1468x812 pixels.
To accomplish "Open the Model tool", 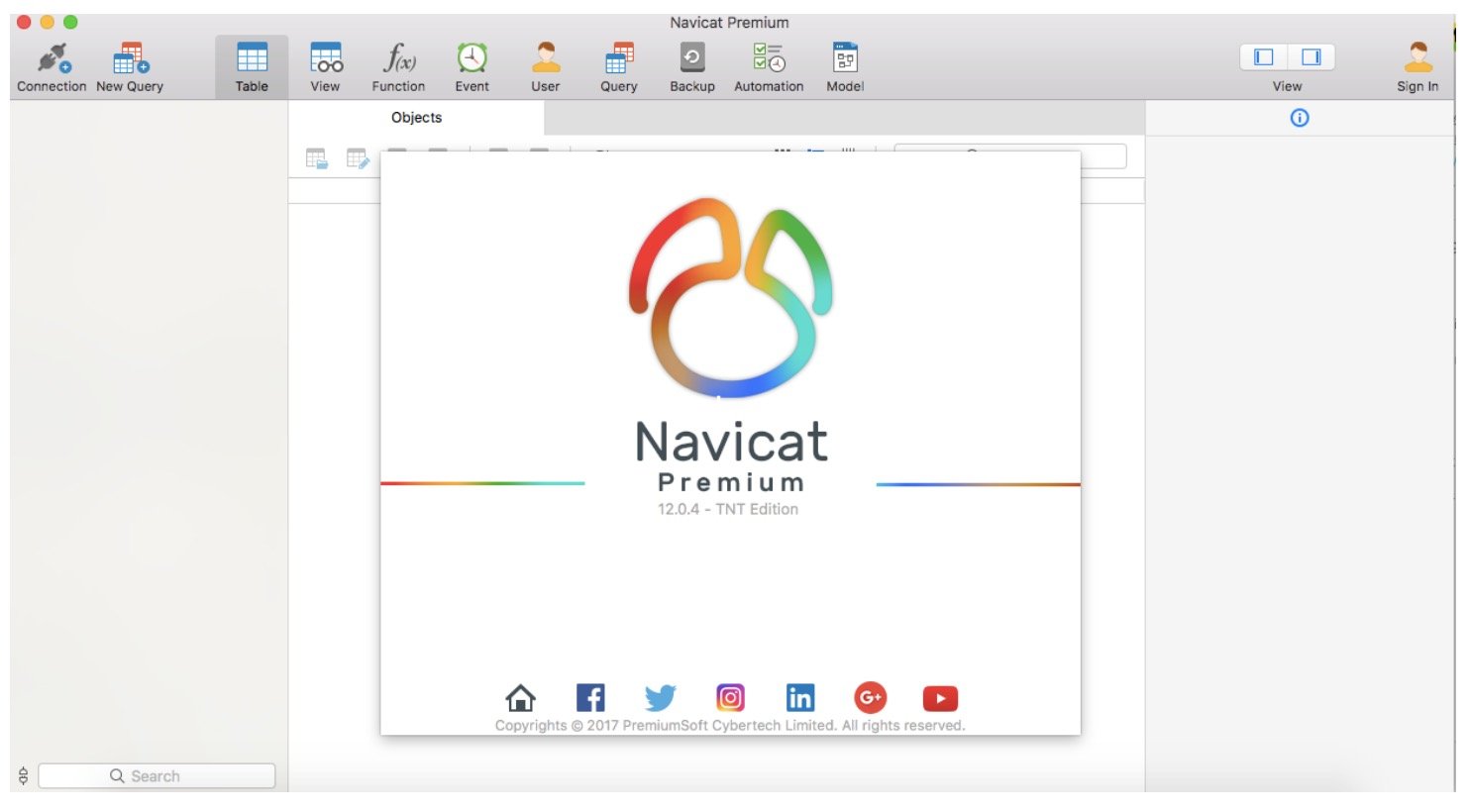I will pos(845,67).
